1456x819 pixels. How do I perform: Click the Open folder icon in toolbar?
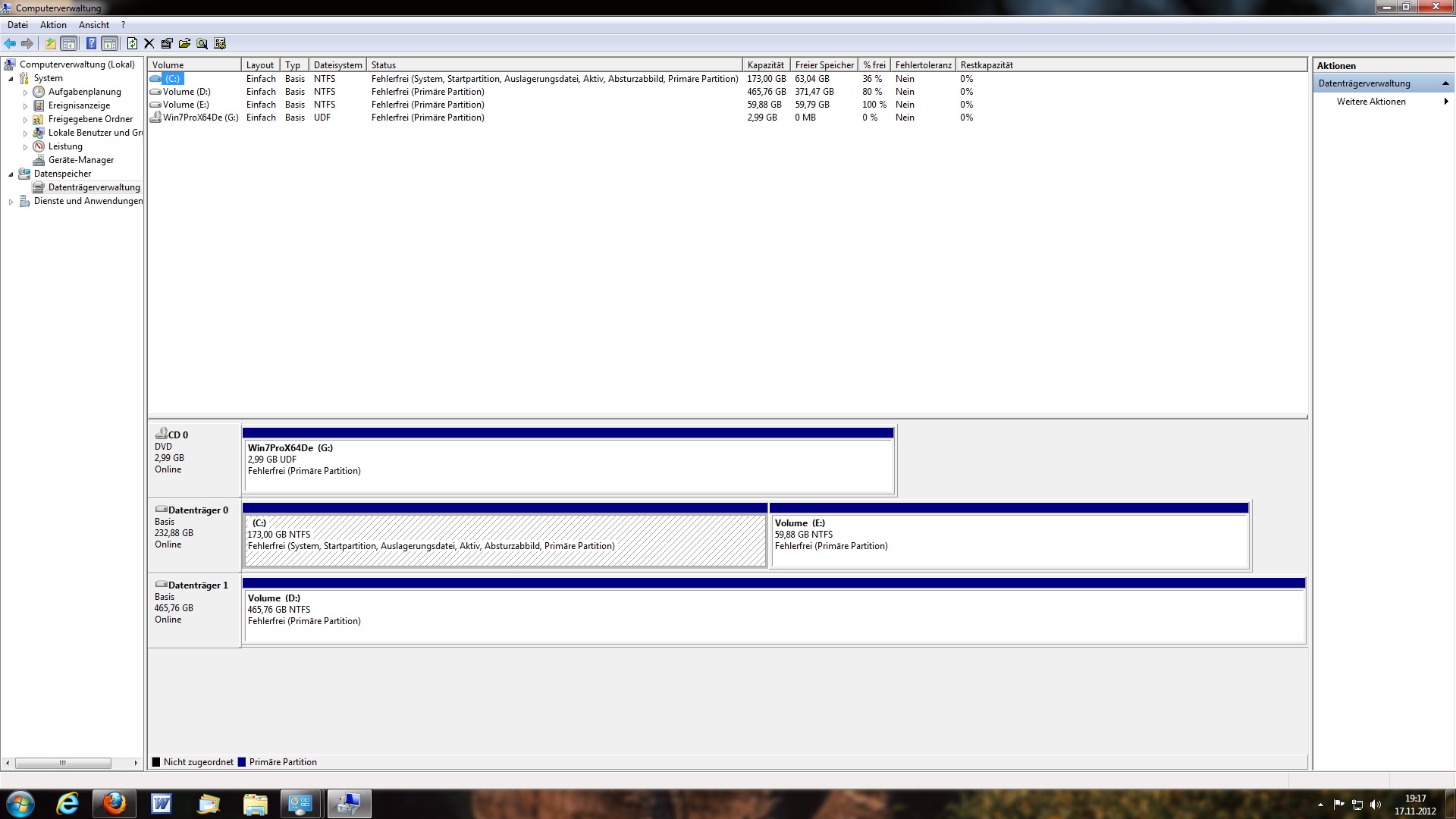coord(184,43)
